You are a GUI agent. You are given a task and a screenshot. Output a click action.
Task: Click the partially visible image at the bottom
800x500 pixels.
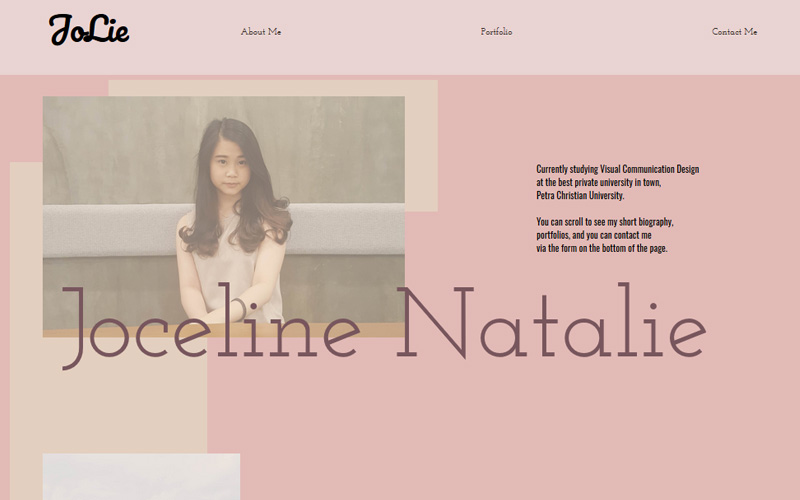click(140, 477)
